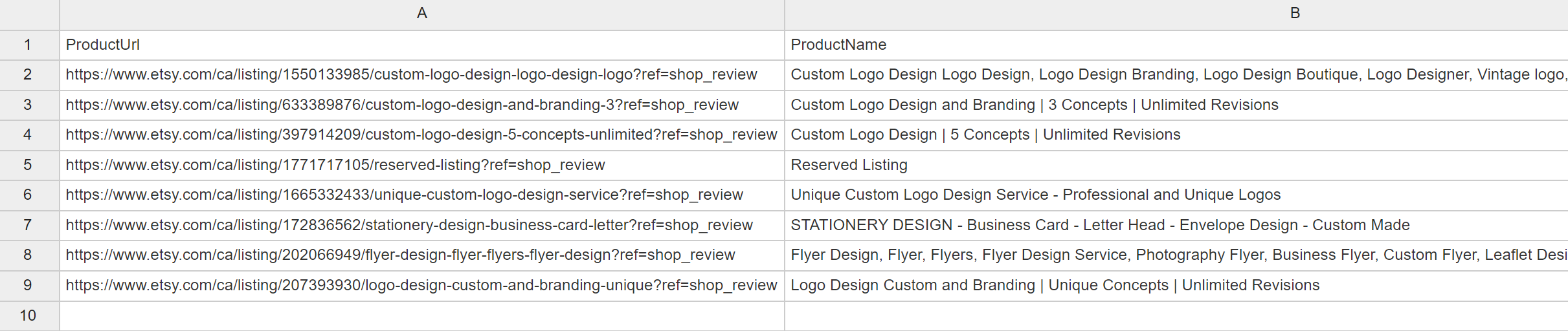Click the custom-logo-design-5-concepts URL cell
The image size is (1568, 331).
[x=421, y=134]
